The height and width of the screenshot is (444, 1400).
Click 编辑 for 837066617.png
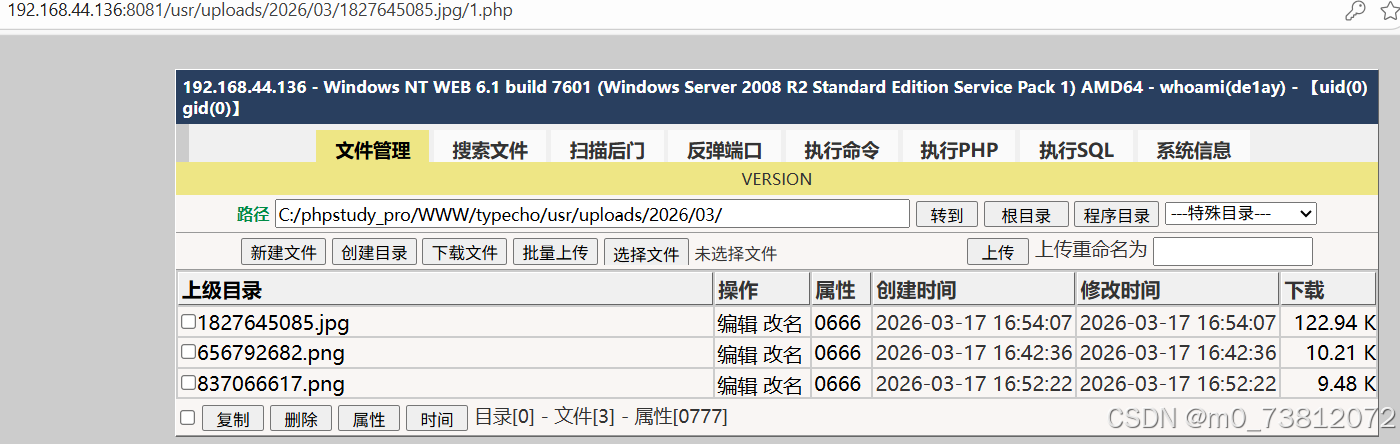point(738,384)
